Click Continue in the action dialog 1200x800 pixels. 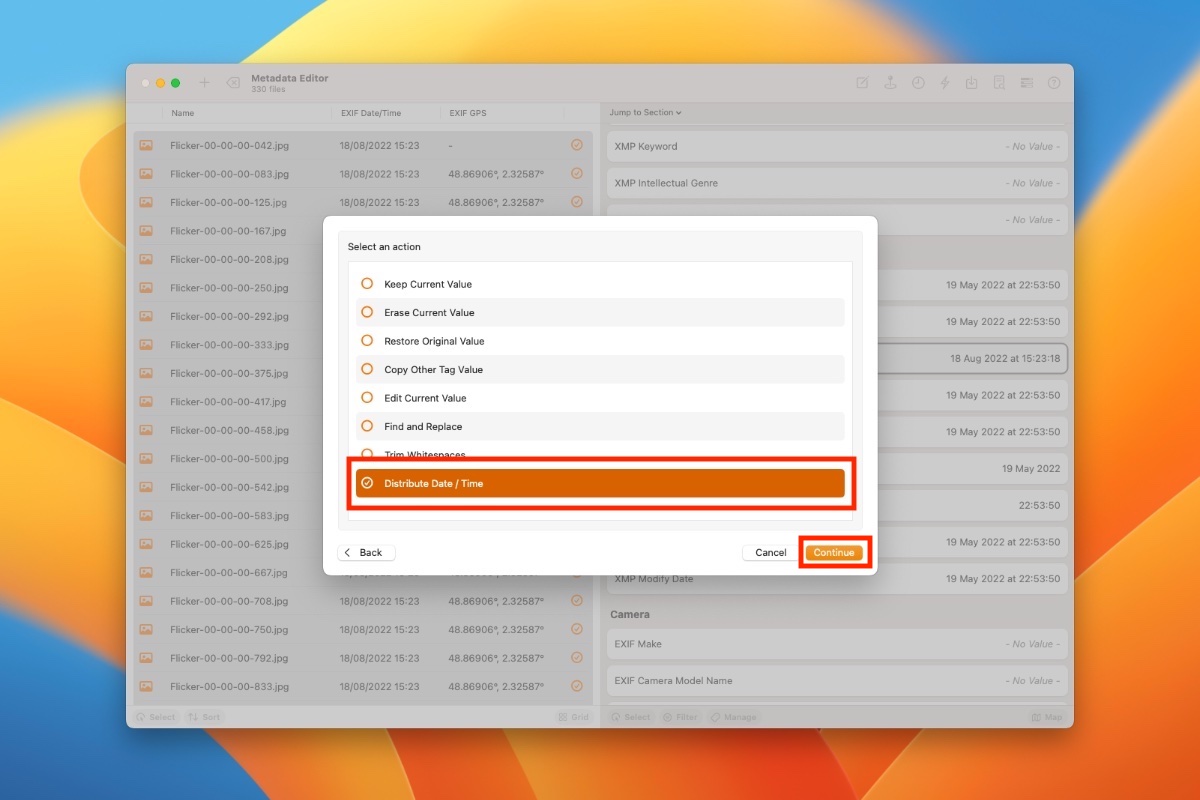click(834, 553)
